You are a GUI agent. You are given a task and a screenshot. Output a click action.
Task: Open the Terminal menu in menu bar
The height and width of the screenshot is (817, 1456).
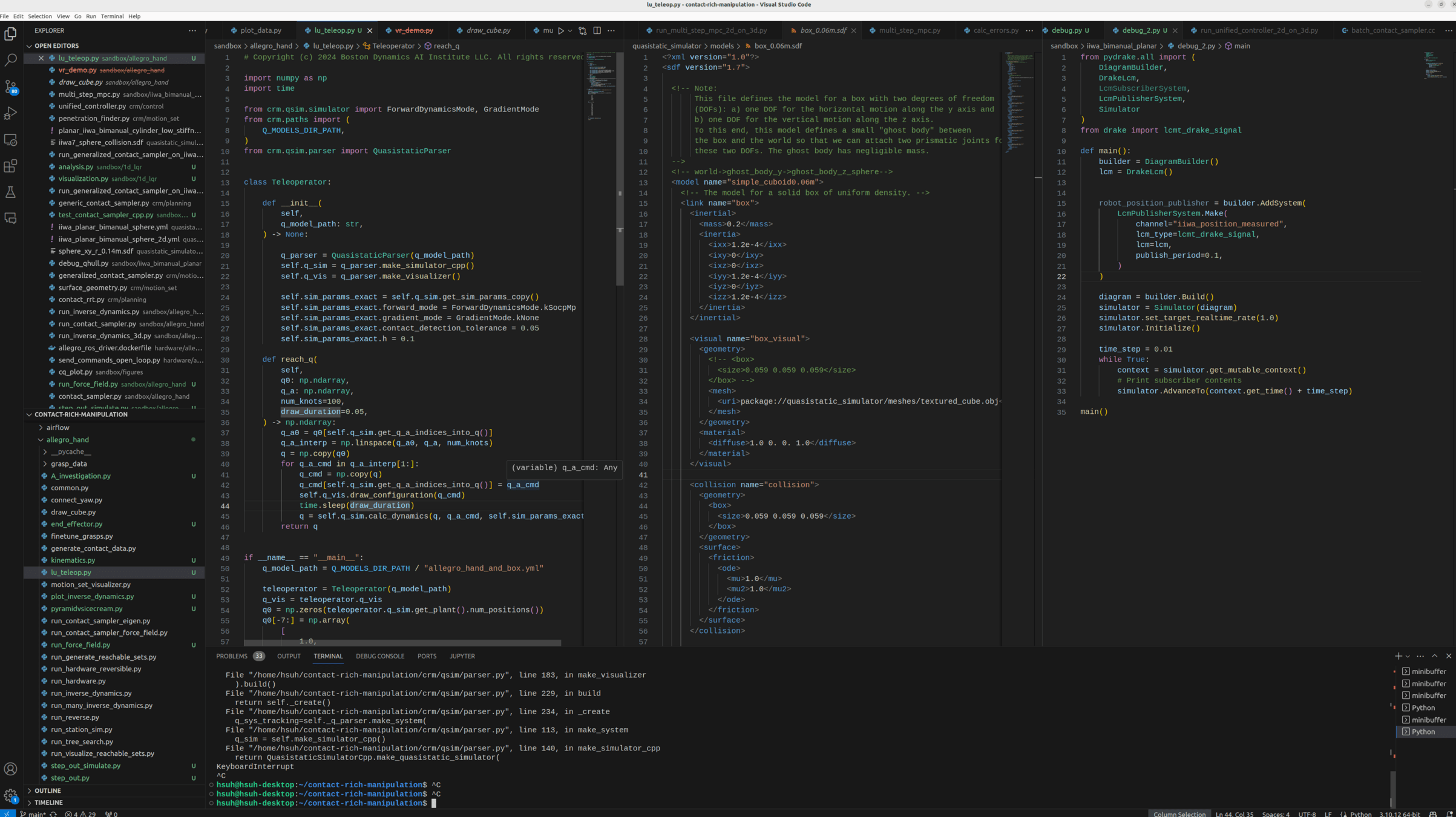[x=112, y=16]
